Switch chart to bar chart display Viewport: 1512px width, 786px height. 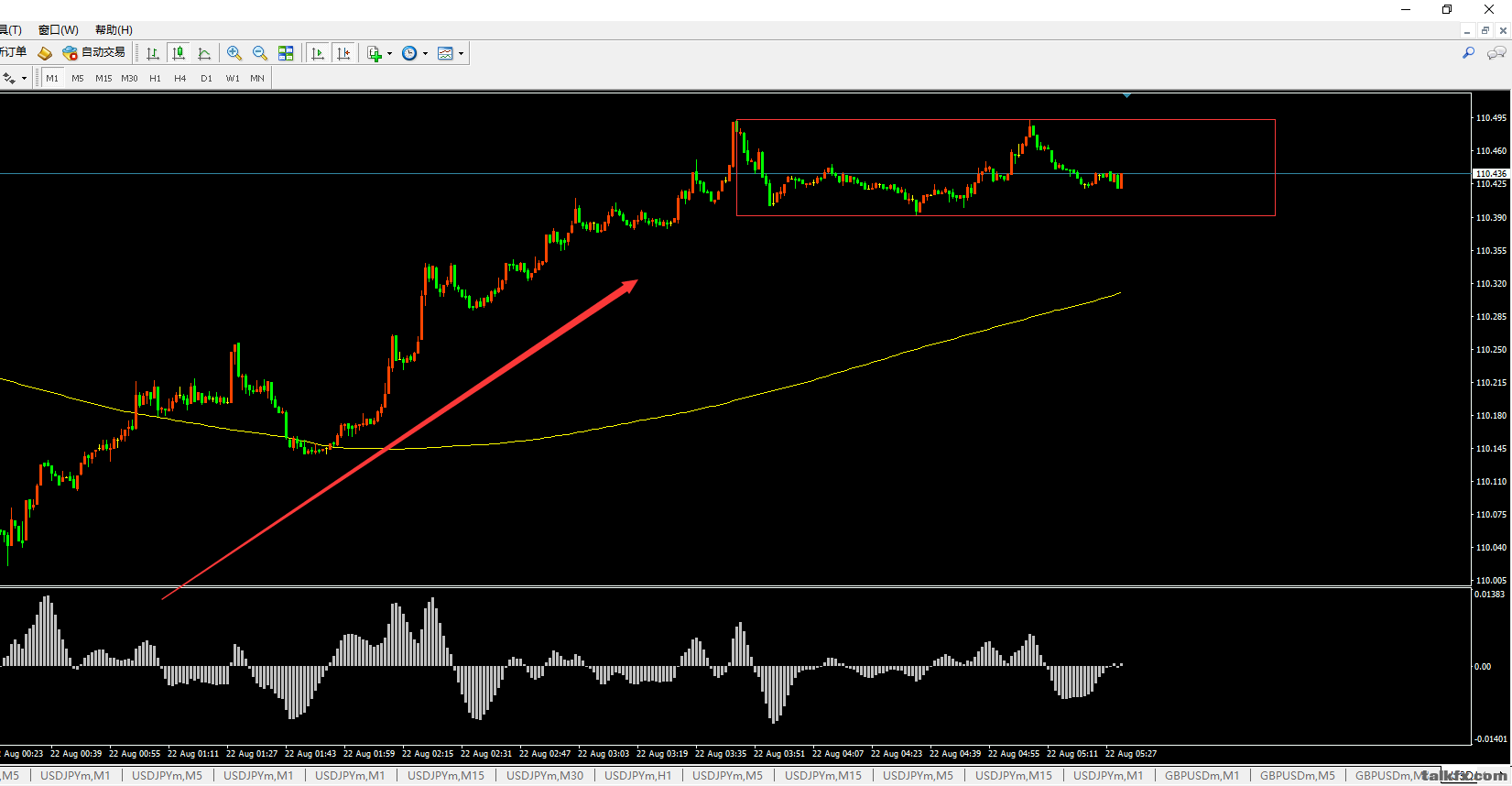pos(153,53)
